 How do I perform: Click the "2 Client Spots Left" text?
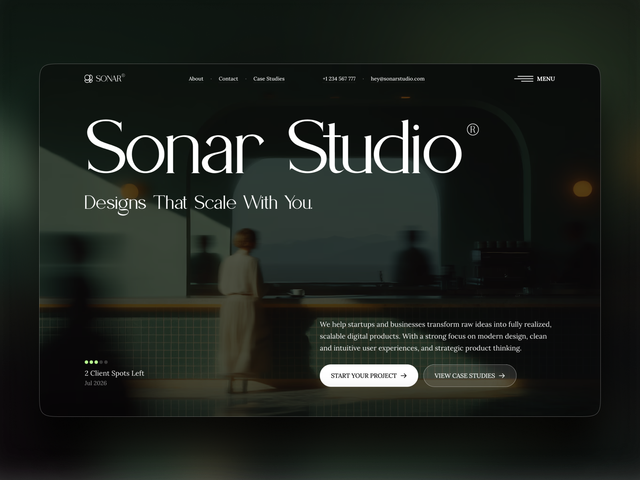114,373
